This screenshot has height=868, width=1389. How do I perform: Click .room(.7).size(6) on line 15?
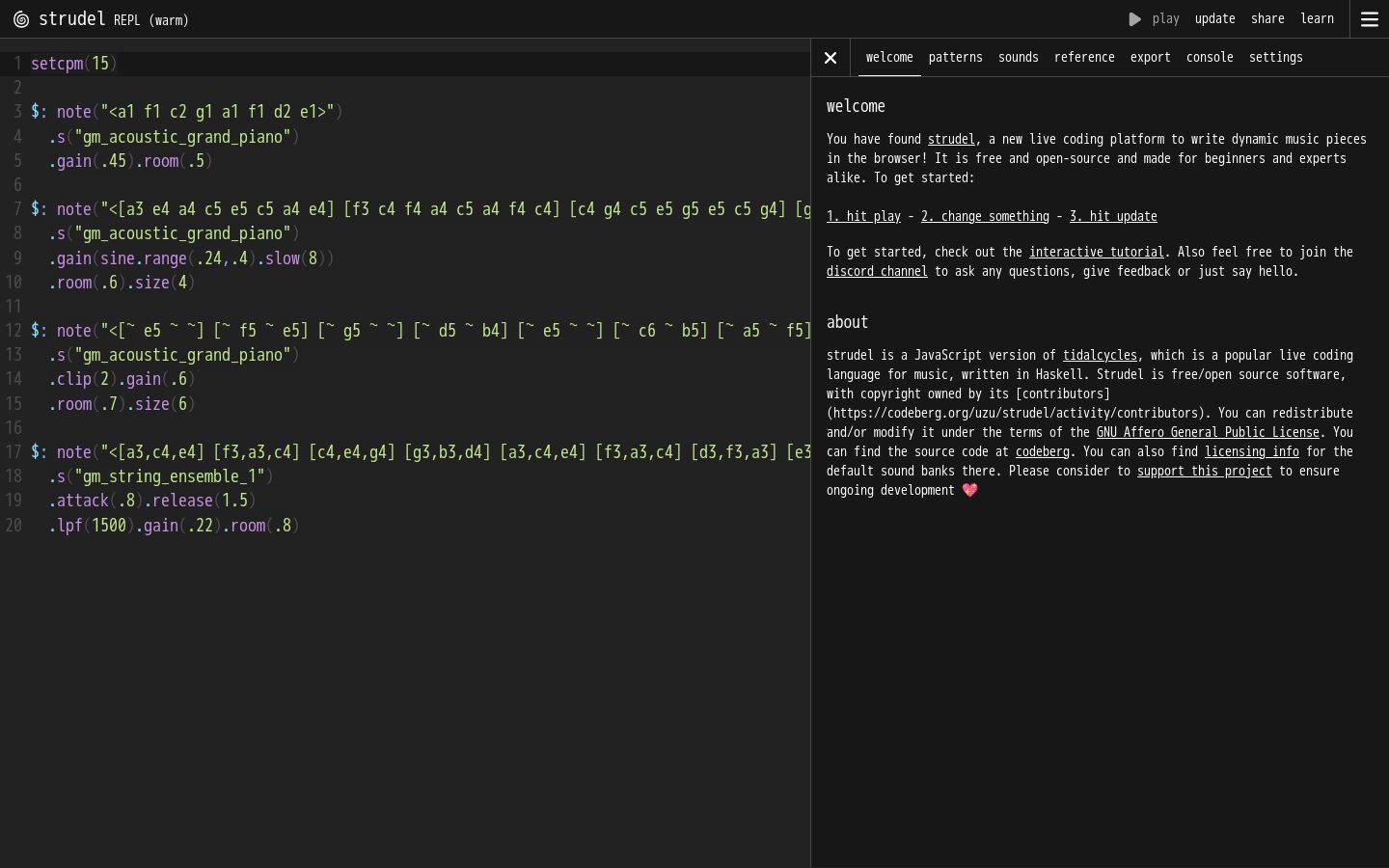tap(122, 404)
